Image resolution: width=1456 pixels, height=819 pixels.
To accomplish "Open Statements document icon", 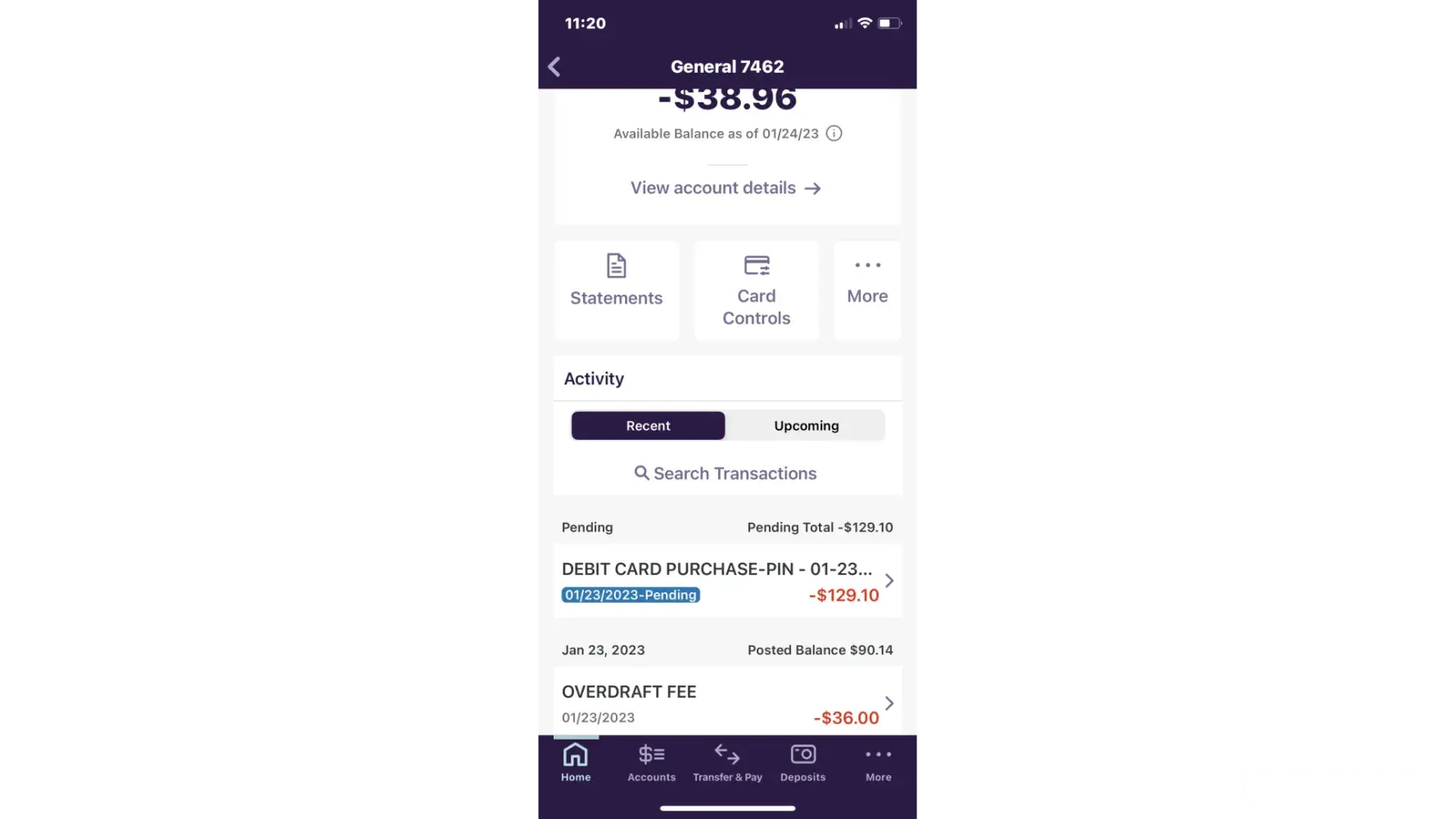I will click(617, 266).
